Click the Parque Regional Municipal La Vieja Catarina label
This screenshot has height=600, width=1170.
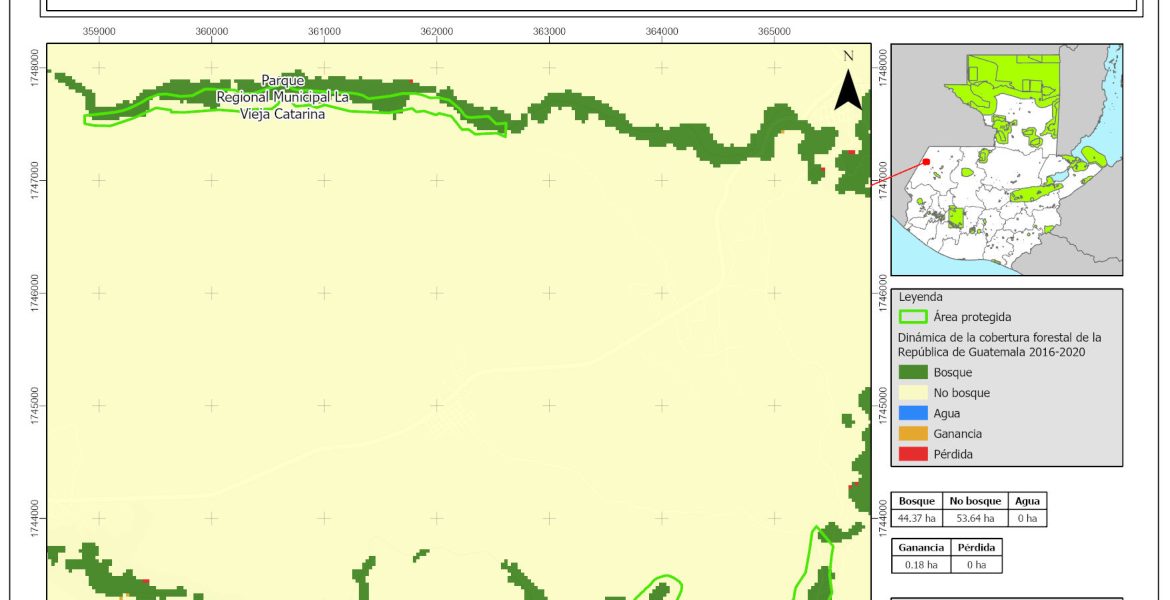[x=283, y=97]
